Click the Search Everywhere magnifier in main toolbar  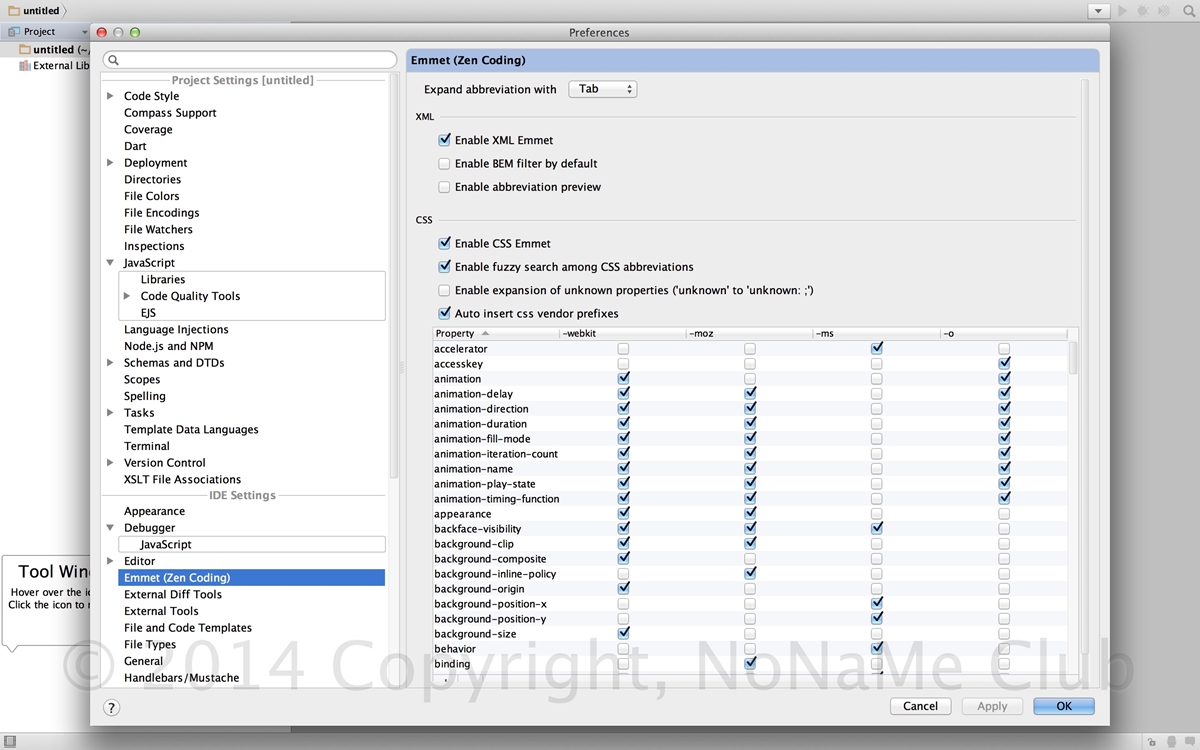tap(1187, 10)
